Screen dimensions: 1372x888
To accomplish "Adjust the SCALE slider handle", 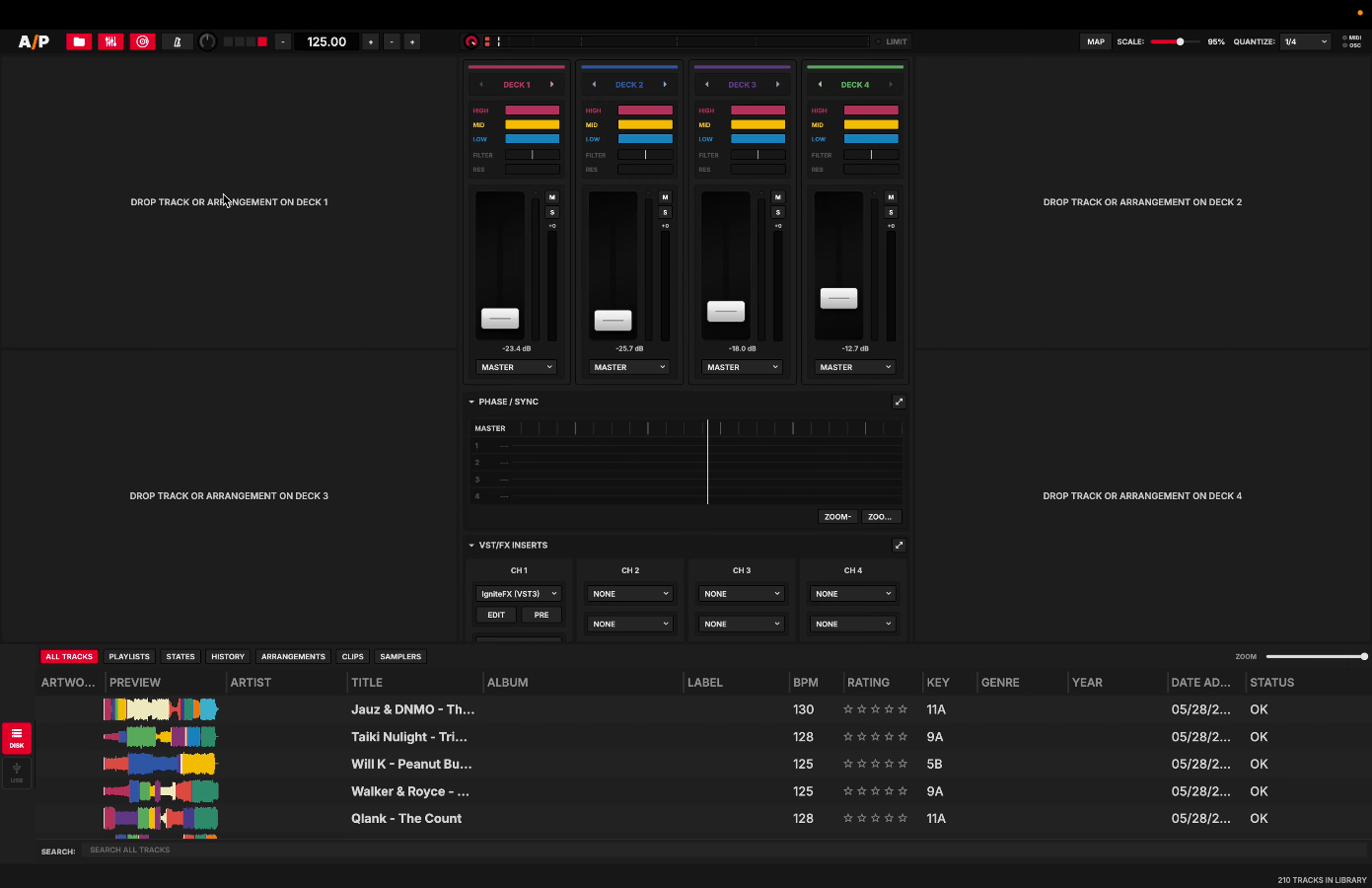I will [1180, 41].
